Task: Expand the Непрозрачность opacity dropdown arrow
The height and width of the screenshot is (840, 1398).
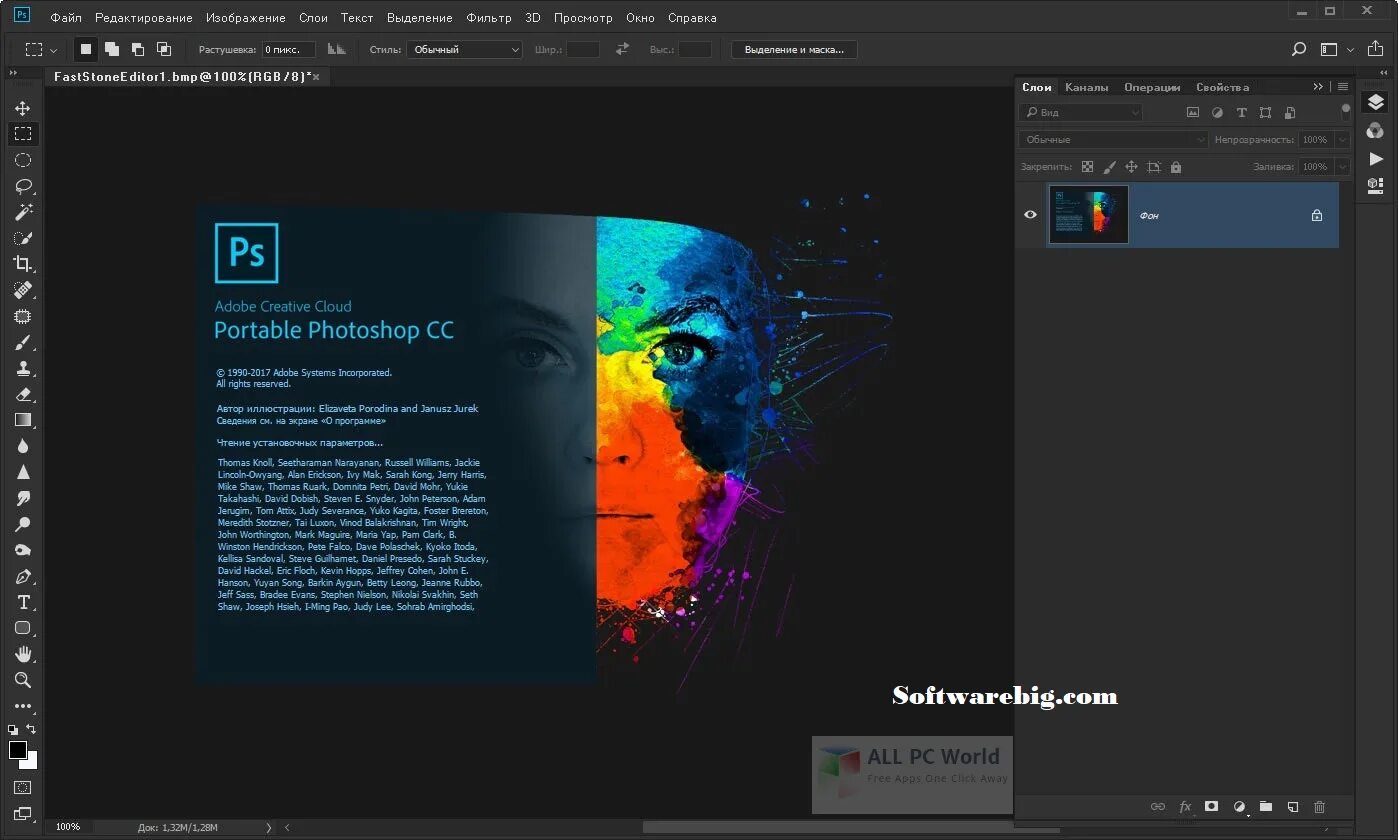Action: tap(1342, 140)
